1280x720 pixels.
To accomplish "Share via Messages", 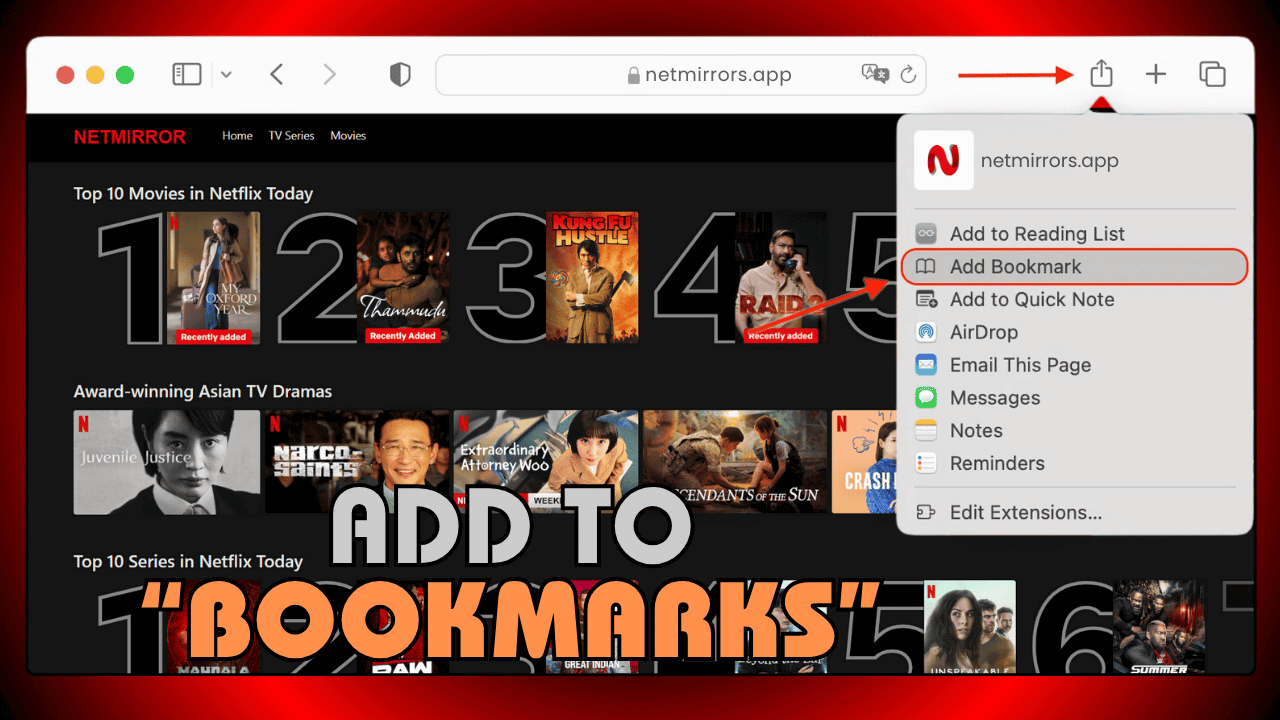I will [x=1075, y=398].
